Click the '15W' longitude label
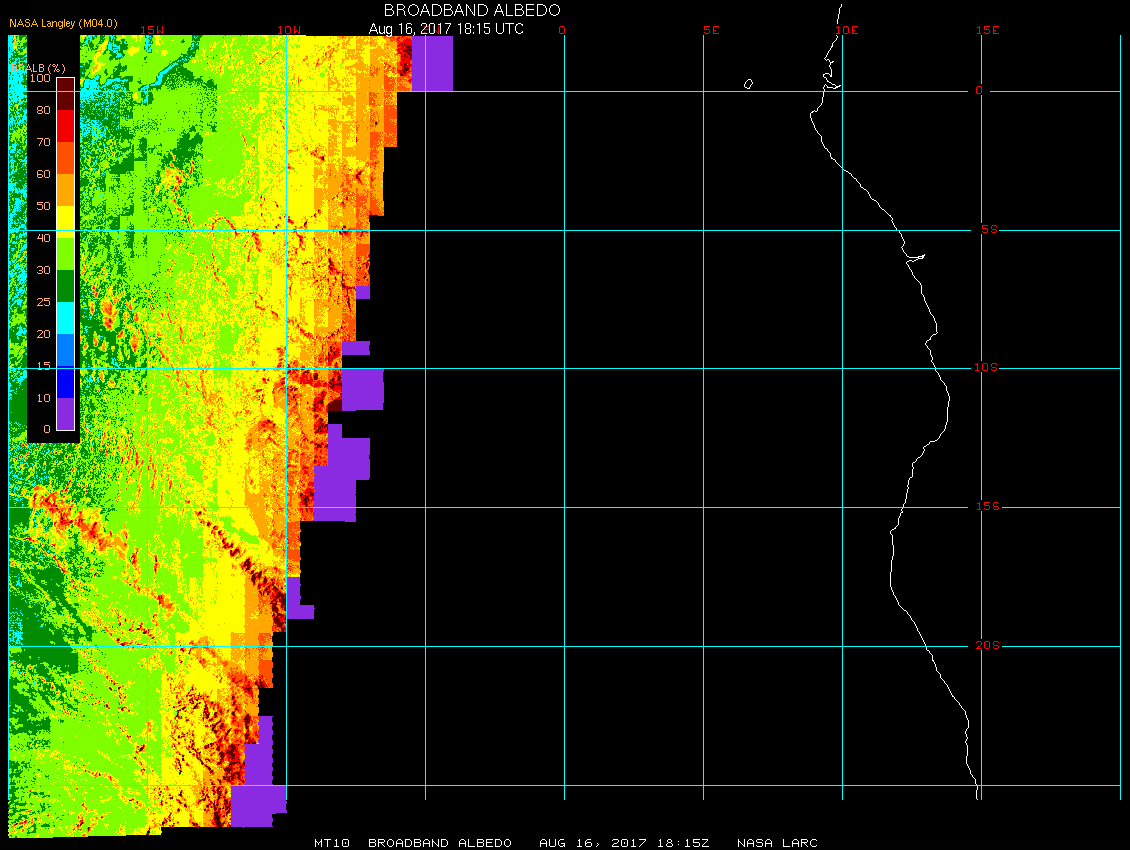The width and height of the screenshot is (1130, 850). coord(151,30)
